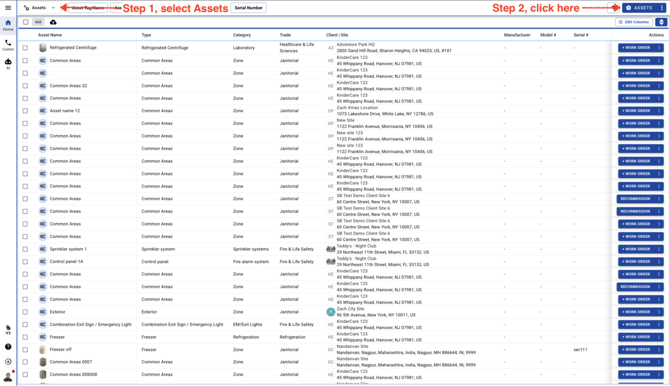Click the asset icon for Exterior row
This screenshot has height=386, width=670.
[42, 312]
